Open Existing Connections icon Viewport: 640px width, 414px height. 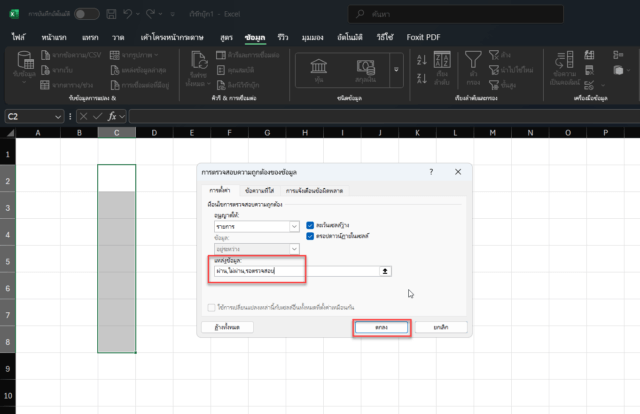[x=115, y=85]
